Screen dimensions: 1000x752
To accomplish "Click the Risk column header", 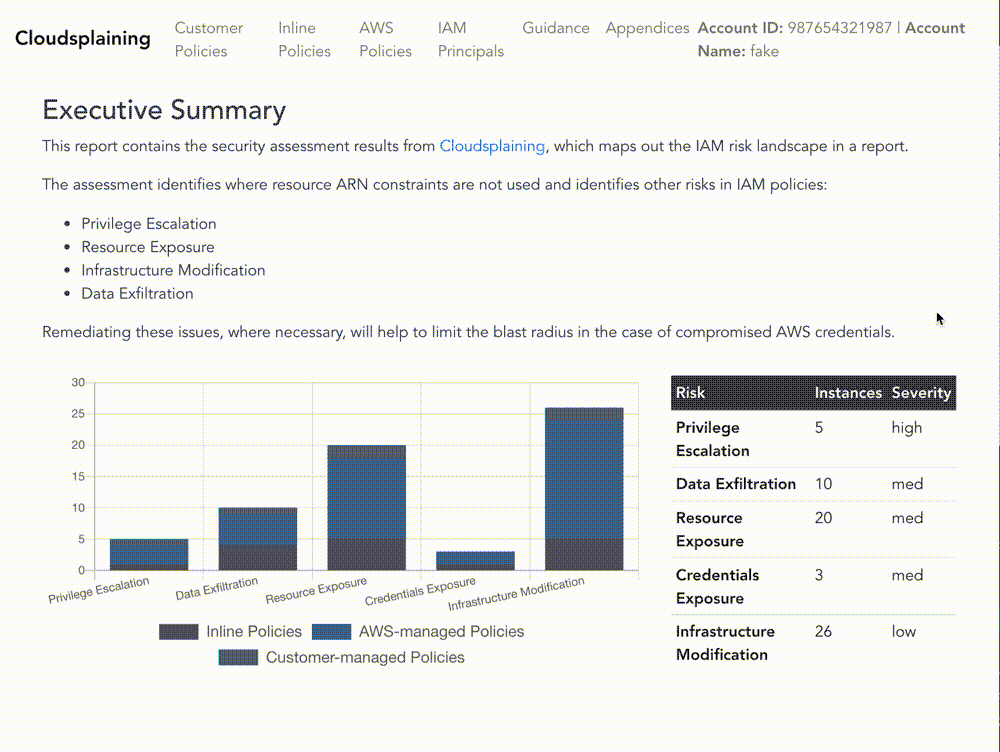I will [690, 393].
